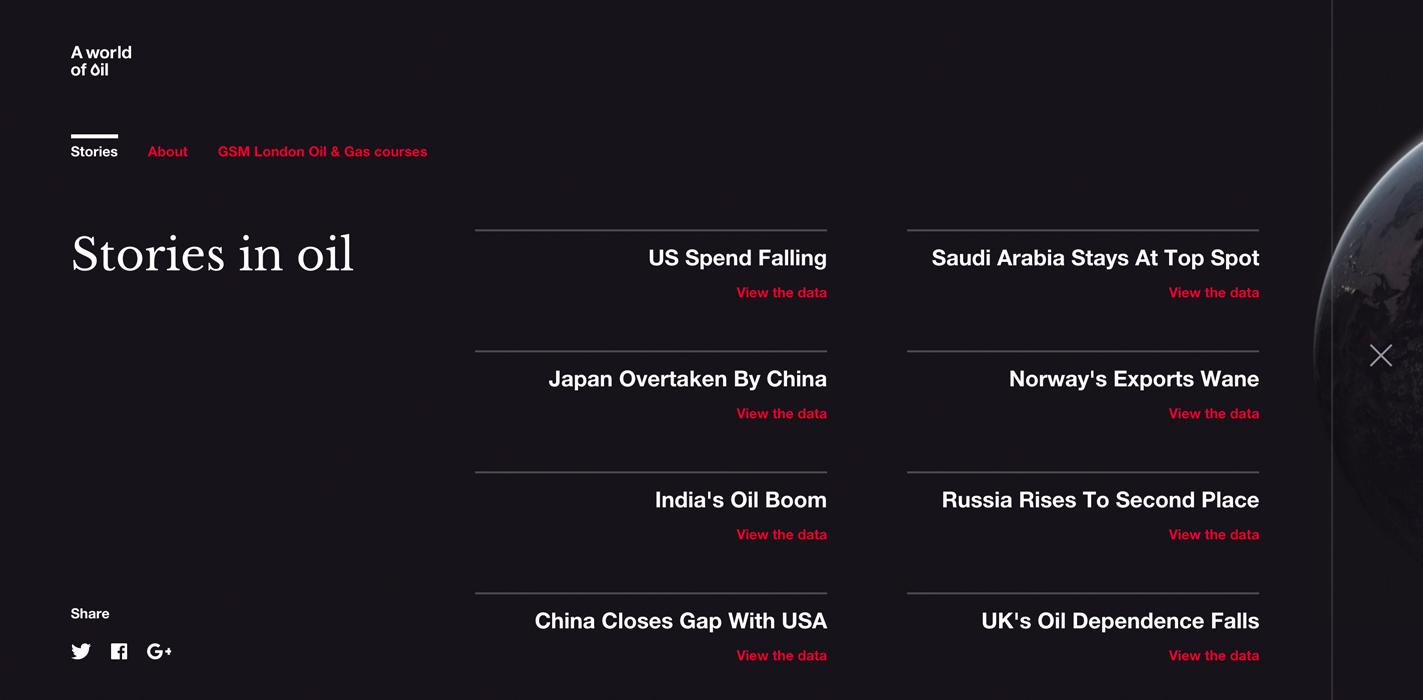Close the stories panel with the X icon
The image size is (1423, 700).
(x=1381, y=355)
